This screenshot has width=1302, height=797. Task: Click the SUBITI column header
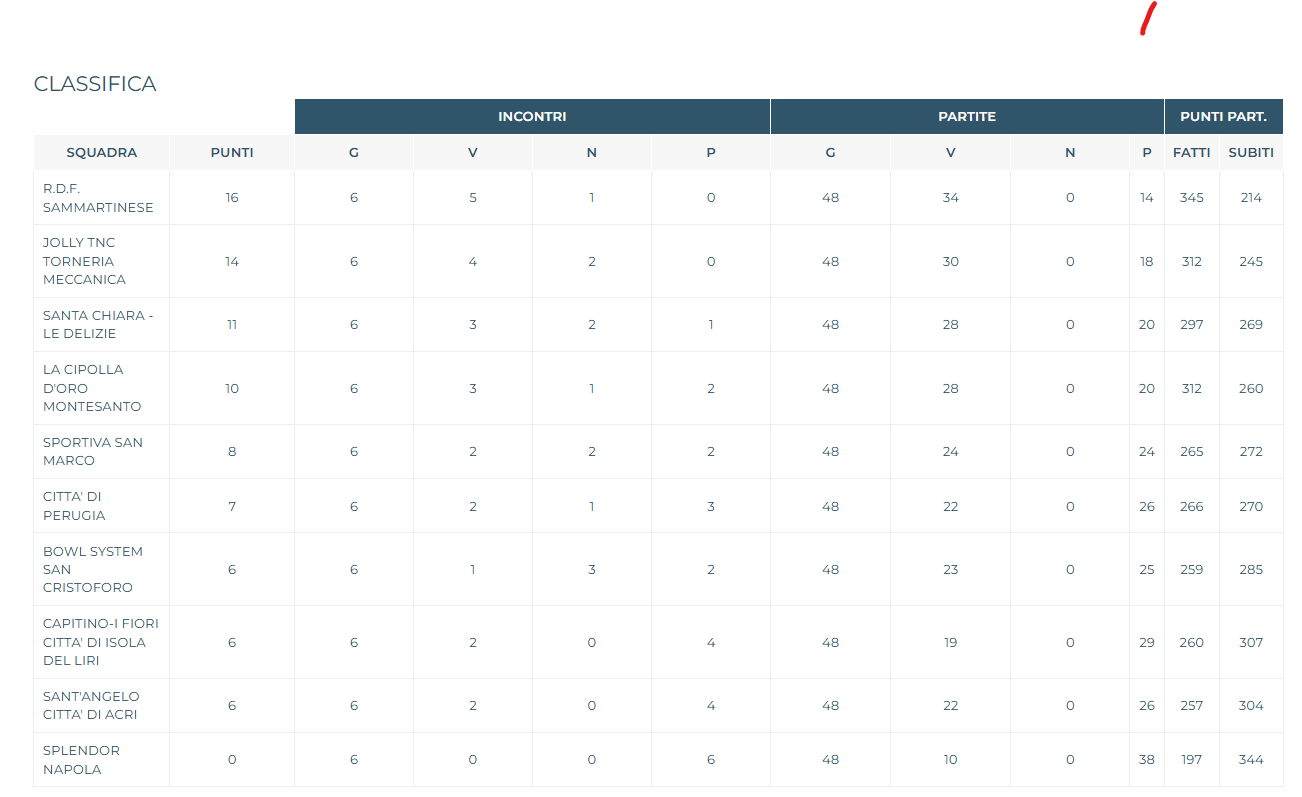click(x=1251, y=153)
